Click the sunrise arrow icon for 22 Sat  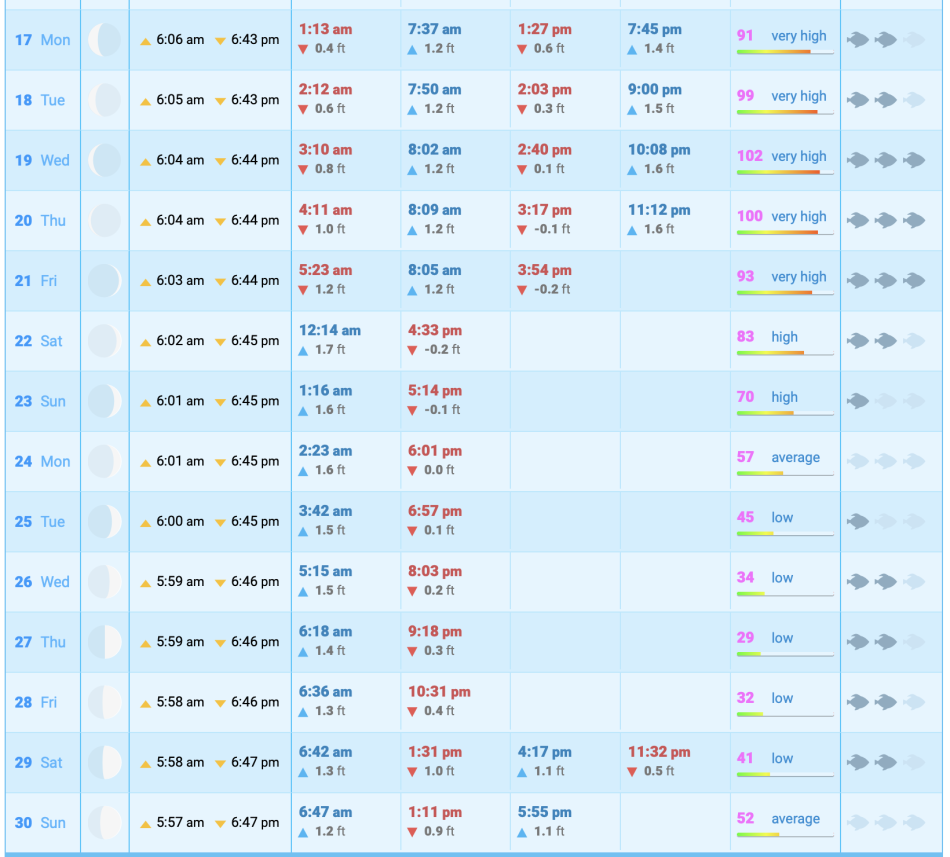(x=146, y=342)
